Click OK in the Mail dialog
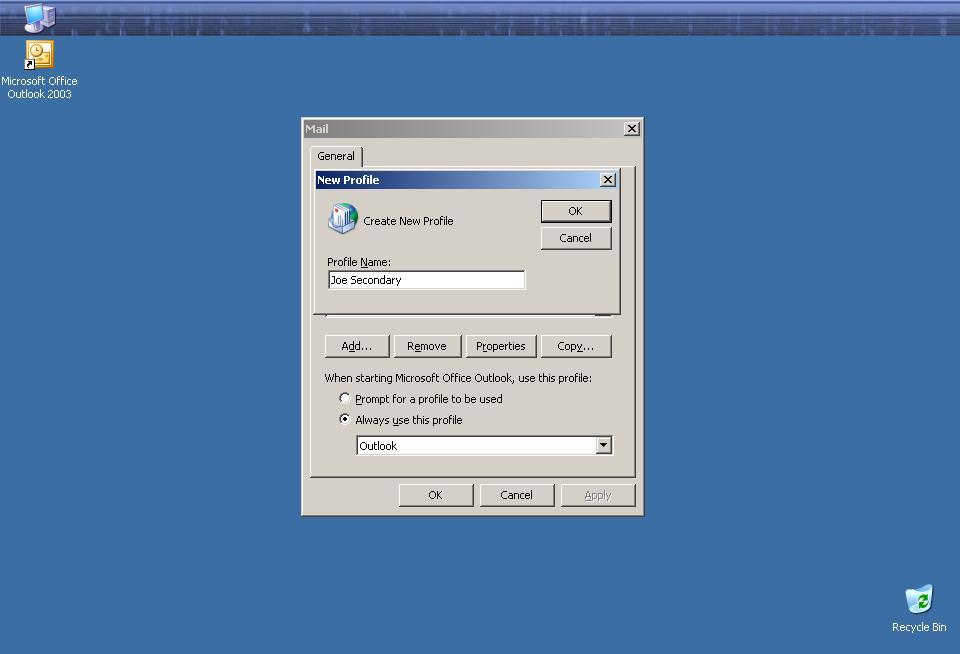This screenshot has height=654, width=960. [435, 495]
